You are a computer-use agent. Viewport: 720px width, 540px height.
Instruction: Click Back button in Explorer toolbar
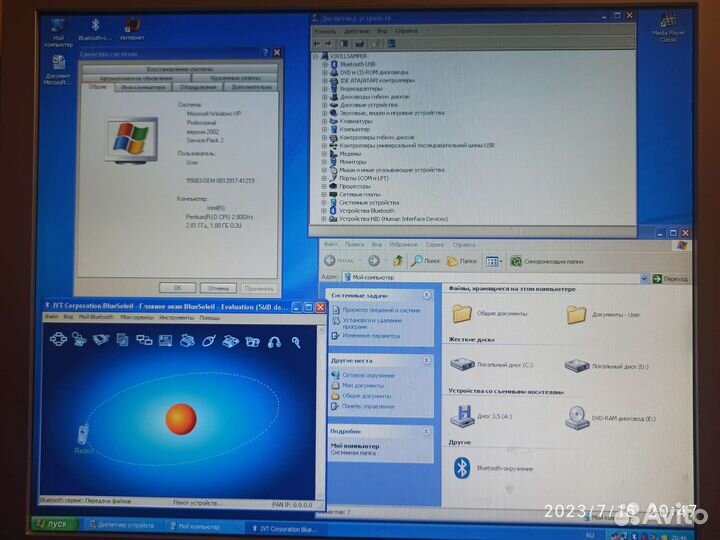tap(339, 260)
